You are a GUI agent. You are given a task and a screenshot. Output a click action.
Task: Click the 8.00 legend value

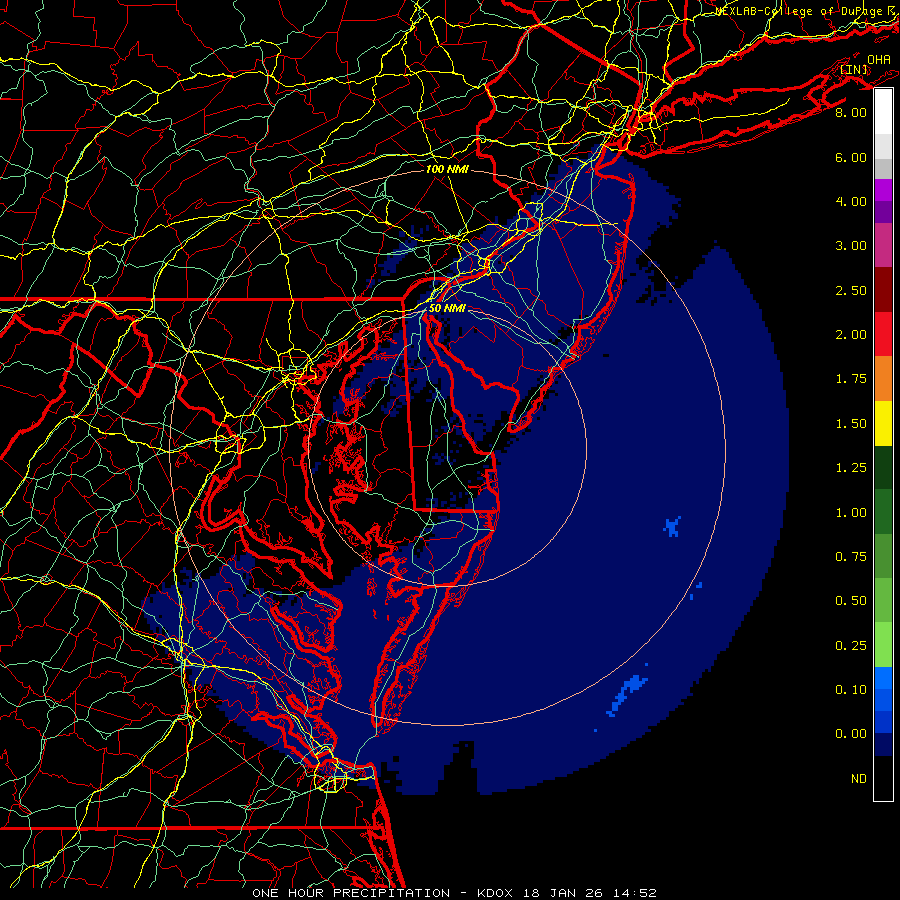point(851,112)
